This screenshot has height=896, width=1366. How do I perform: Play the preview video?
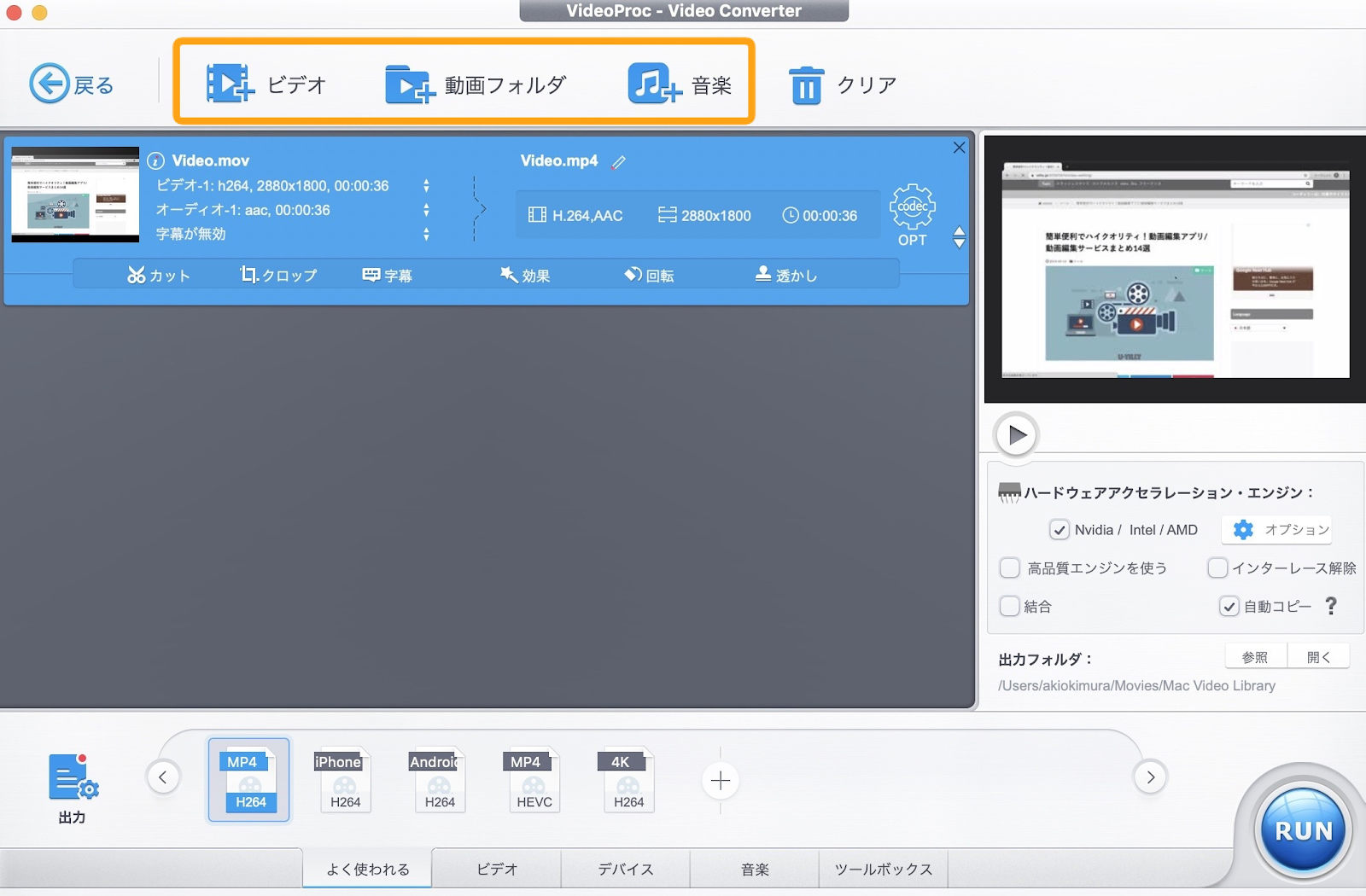1016,435
